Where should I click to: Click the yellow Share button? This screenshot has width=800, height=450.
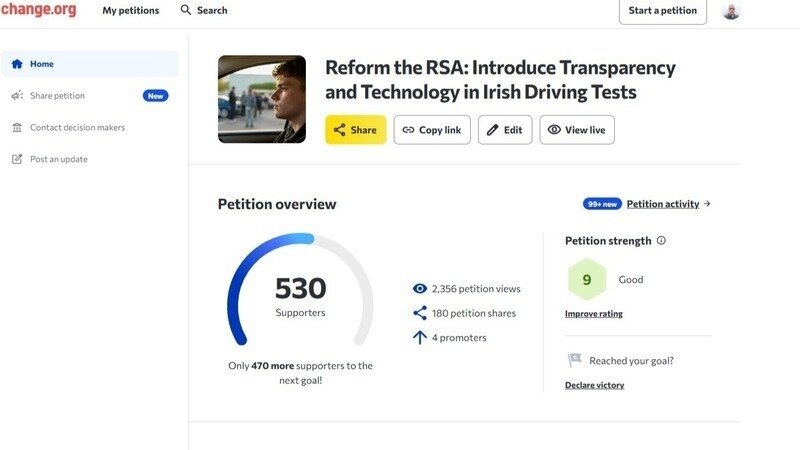click(x=356, y=130)
